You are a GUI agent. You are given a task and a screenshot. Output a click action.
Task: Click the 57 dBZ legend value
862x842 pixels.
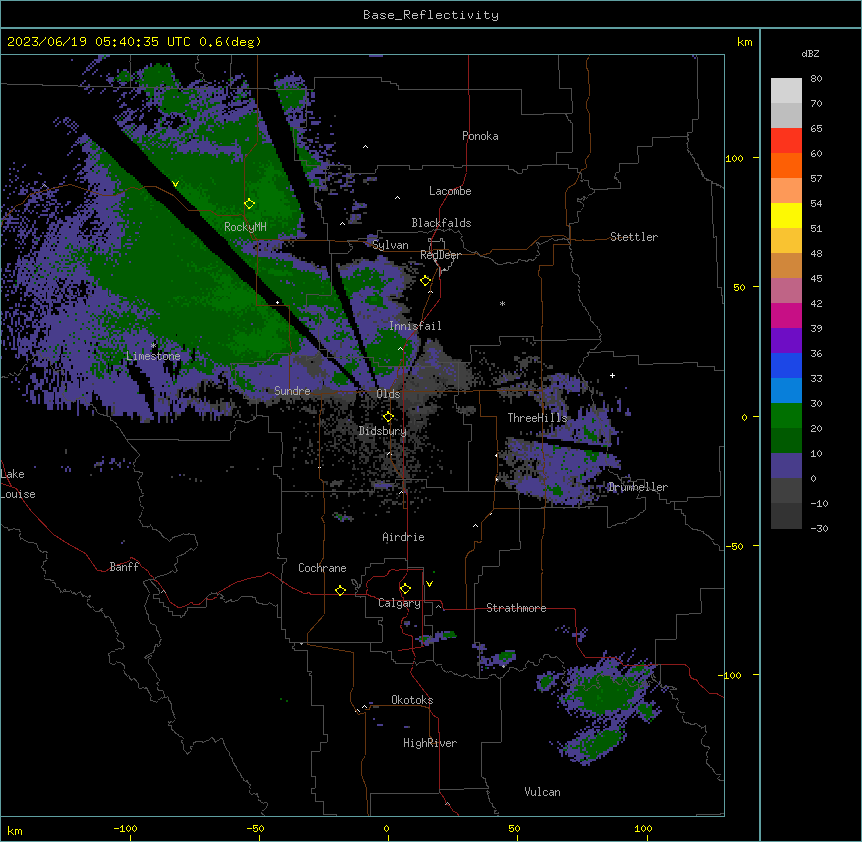(x=816, y=179)
